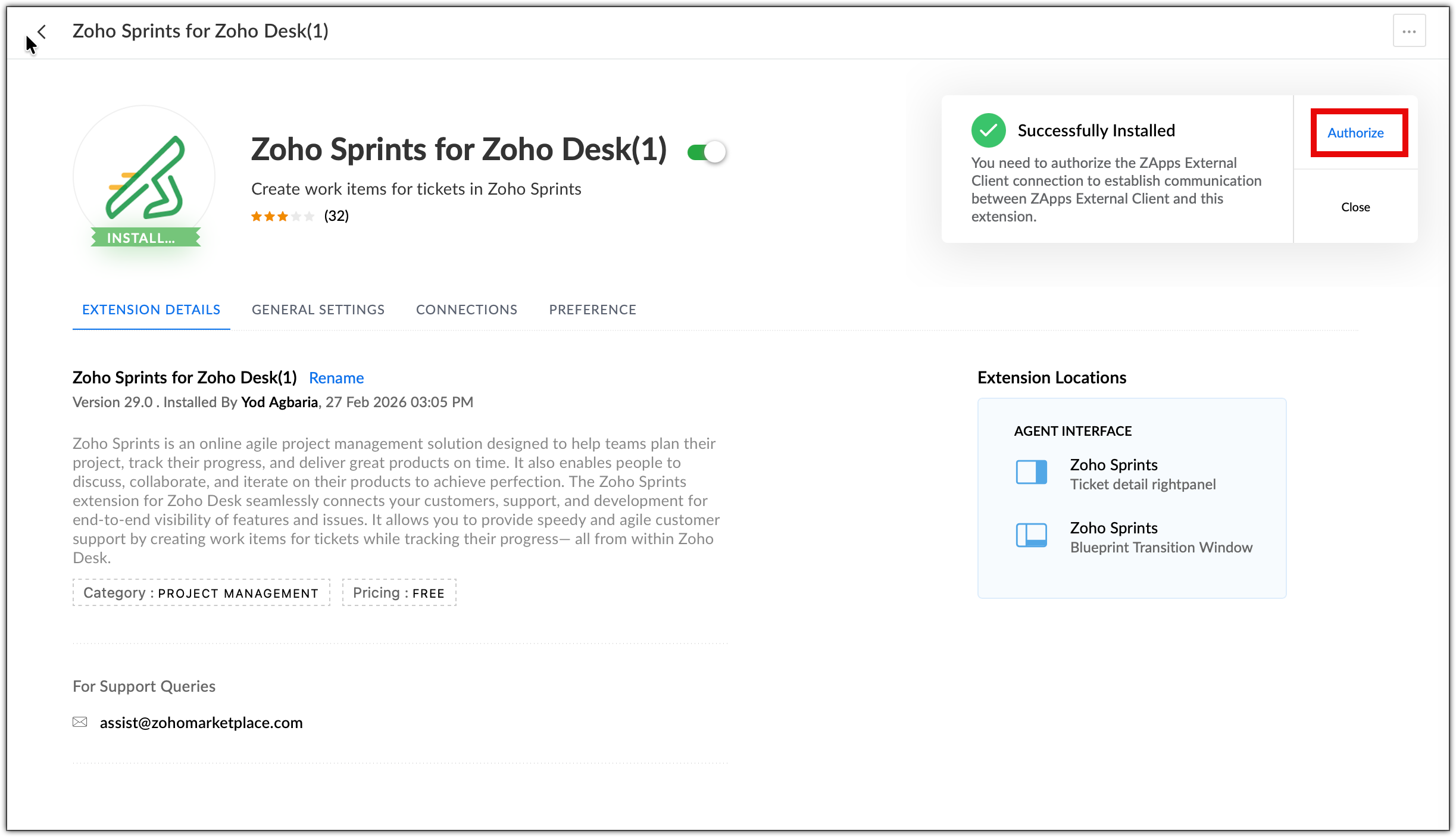The height and width of the screenshot is (837, 1456).
Task: Click the Category Project Management tag
Action: click(x=201, y=593)
